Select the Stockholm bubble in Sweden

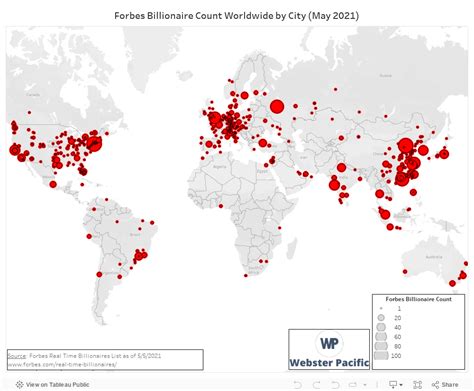point(244,96)
